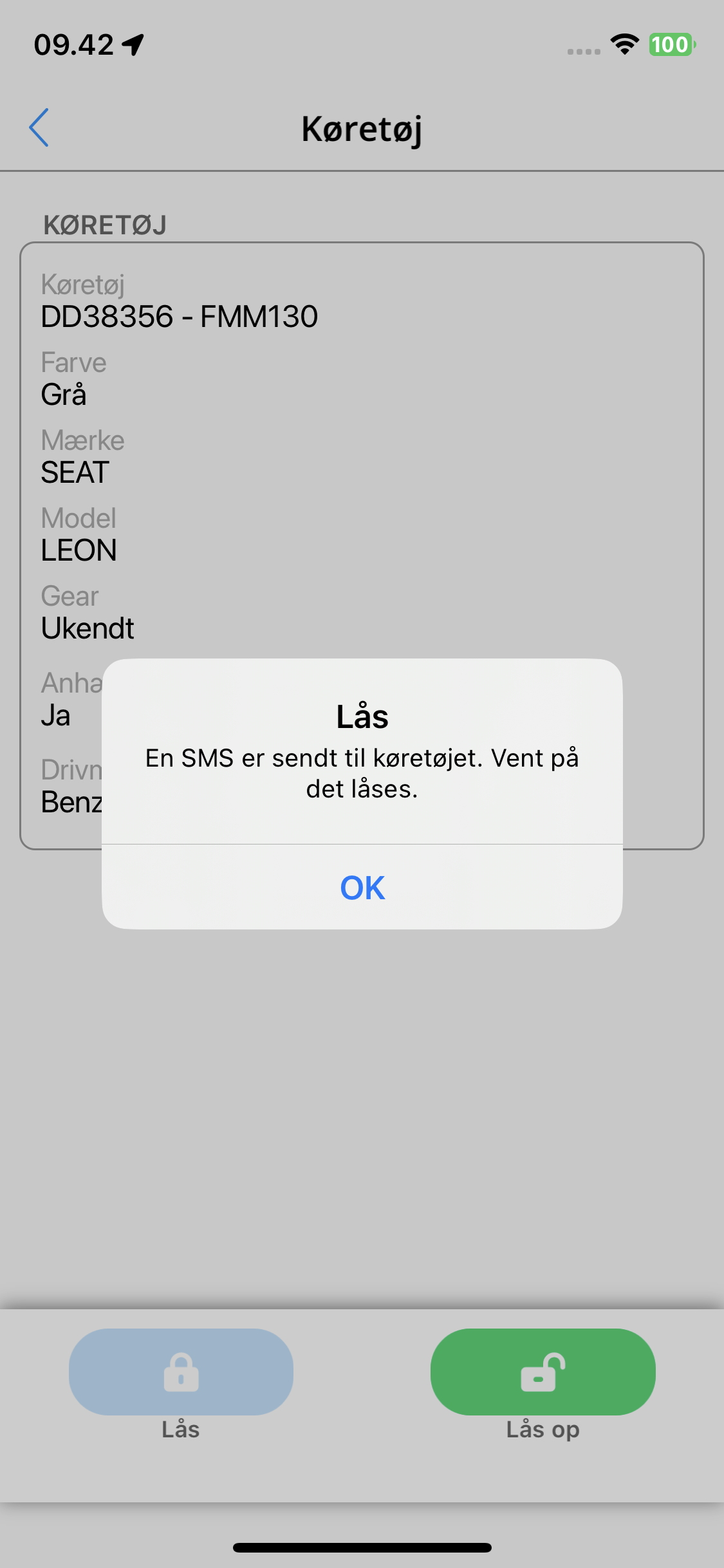Tap the Mærke value SEAT
The height and width of the screenshot is (1568, 724).
(75, 472)
